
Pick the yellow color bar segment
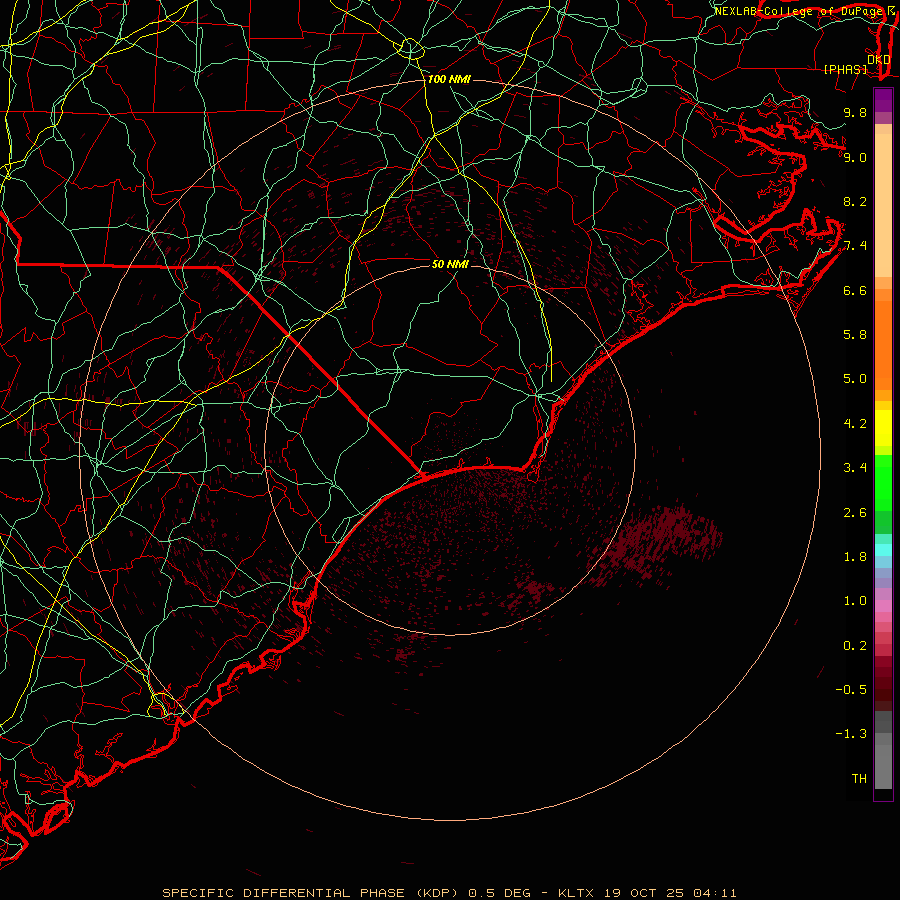click(x=883, y=428)
